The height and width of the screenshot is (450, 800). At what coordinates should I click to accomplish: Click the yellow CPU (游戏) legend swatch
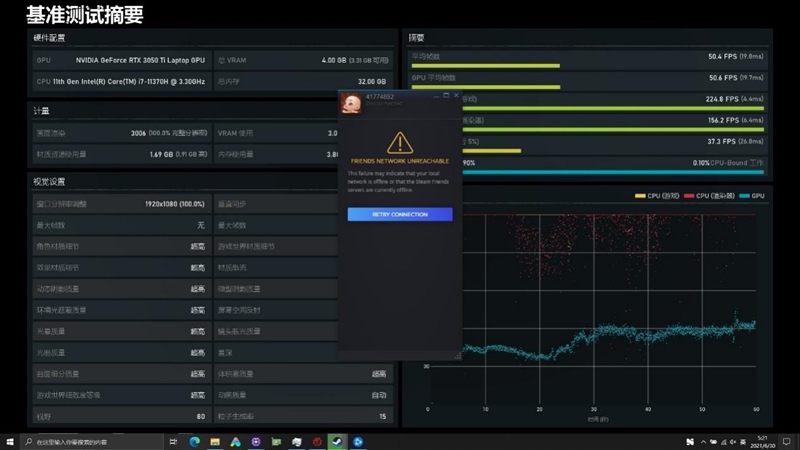coord(640,196)
